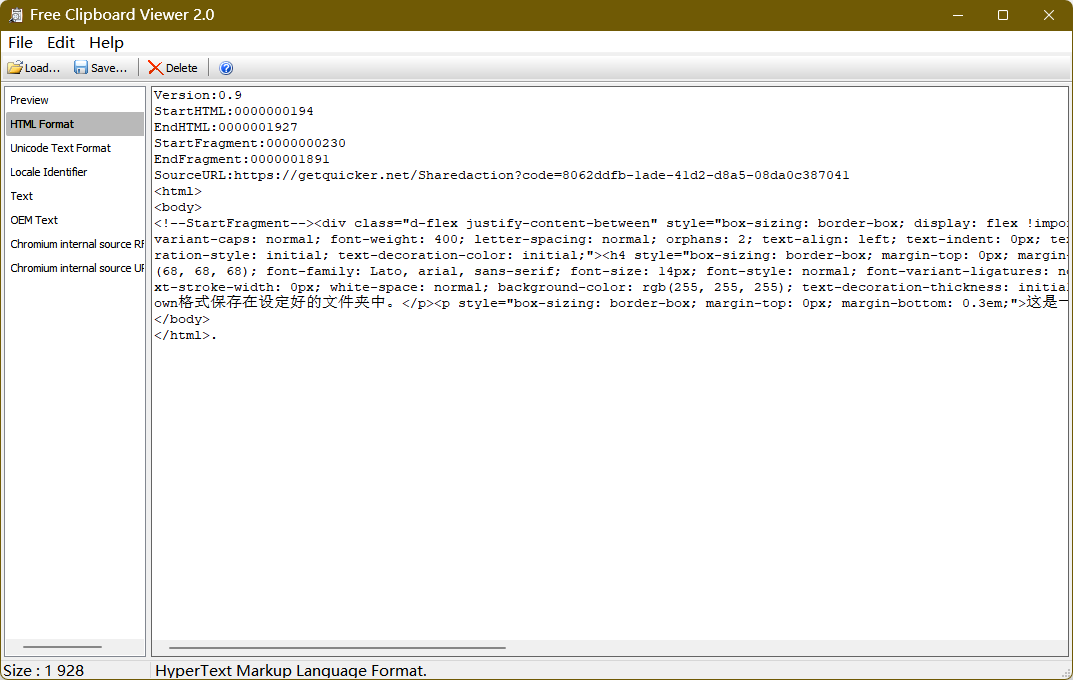This screenshot has height=680, width=1073.
Task: Click the red Delete X icon
Action: point(155,68)
